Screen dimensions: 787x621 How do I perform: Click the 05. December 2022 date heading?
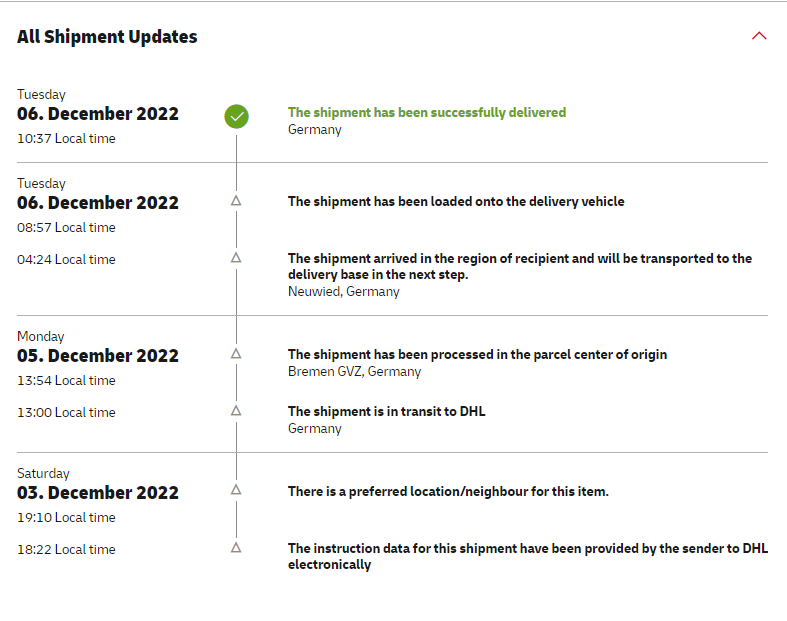[98, 356]
